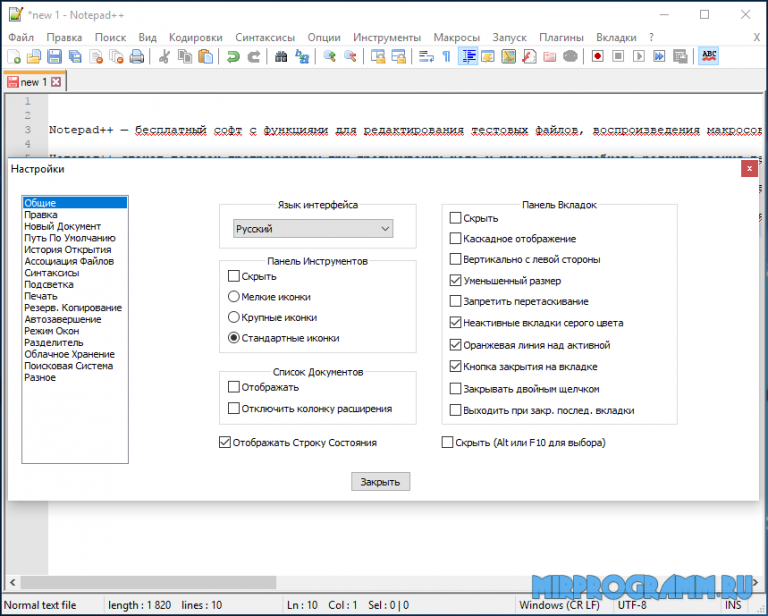The image size is (768, 616).
Task: Close the new 1 document tab
Action: pos(56,82)
